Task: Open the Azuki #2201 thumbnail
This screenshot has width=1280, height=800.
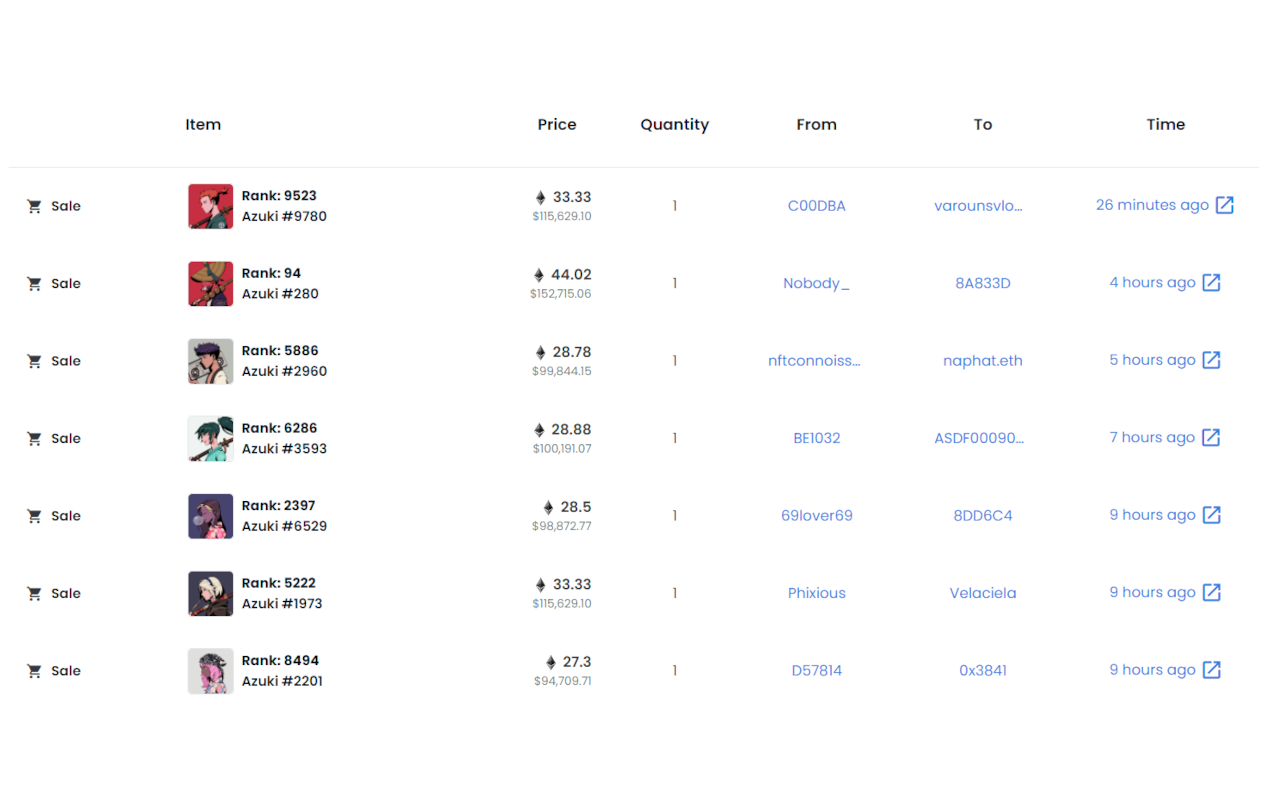Action: [211, 671]
